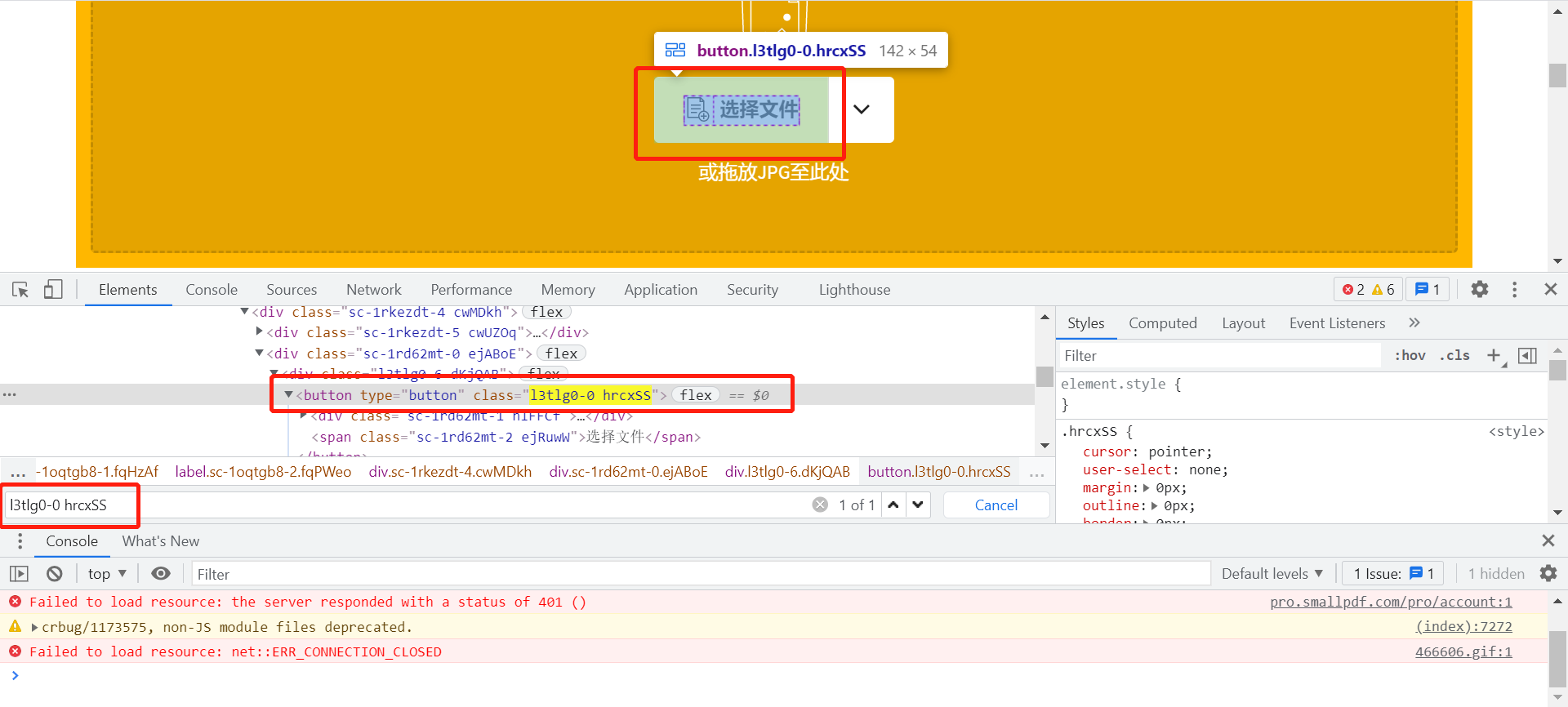1568x707 pixels.
Task: Click breadcrumb button.l3tlg0-0.hrcxSS
Action: [939, 472]
